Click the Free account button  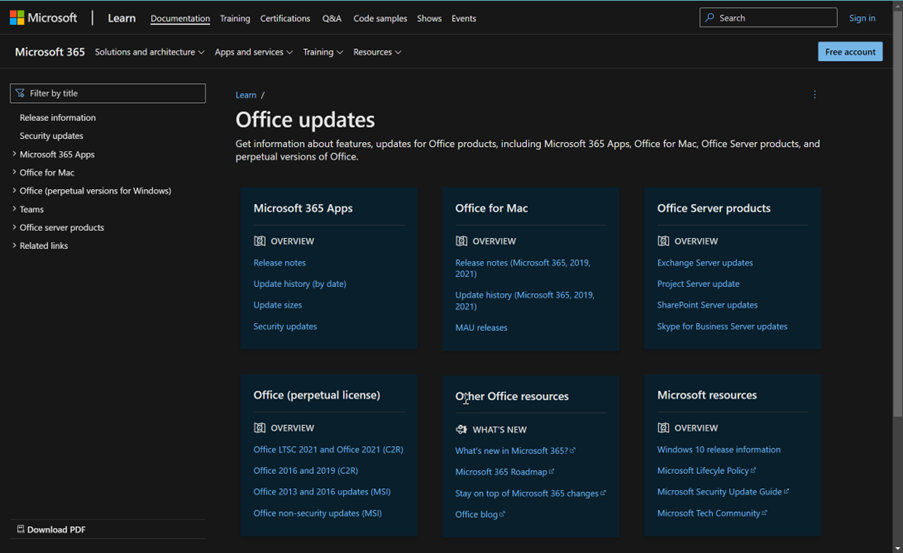click(850, 51)
